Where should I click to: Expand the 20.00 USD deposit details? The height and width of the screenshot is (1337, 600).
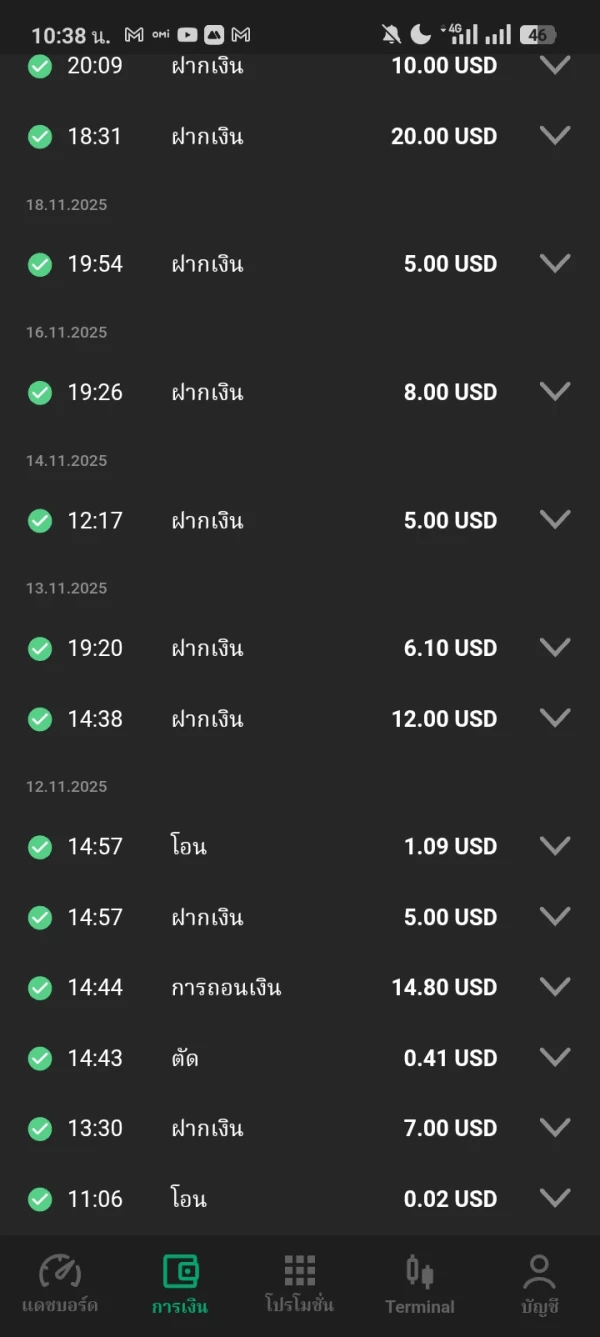pyautogui.click(x=554, y=135)
